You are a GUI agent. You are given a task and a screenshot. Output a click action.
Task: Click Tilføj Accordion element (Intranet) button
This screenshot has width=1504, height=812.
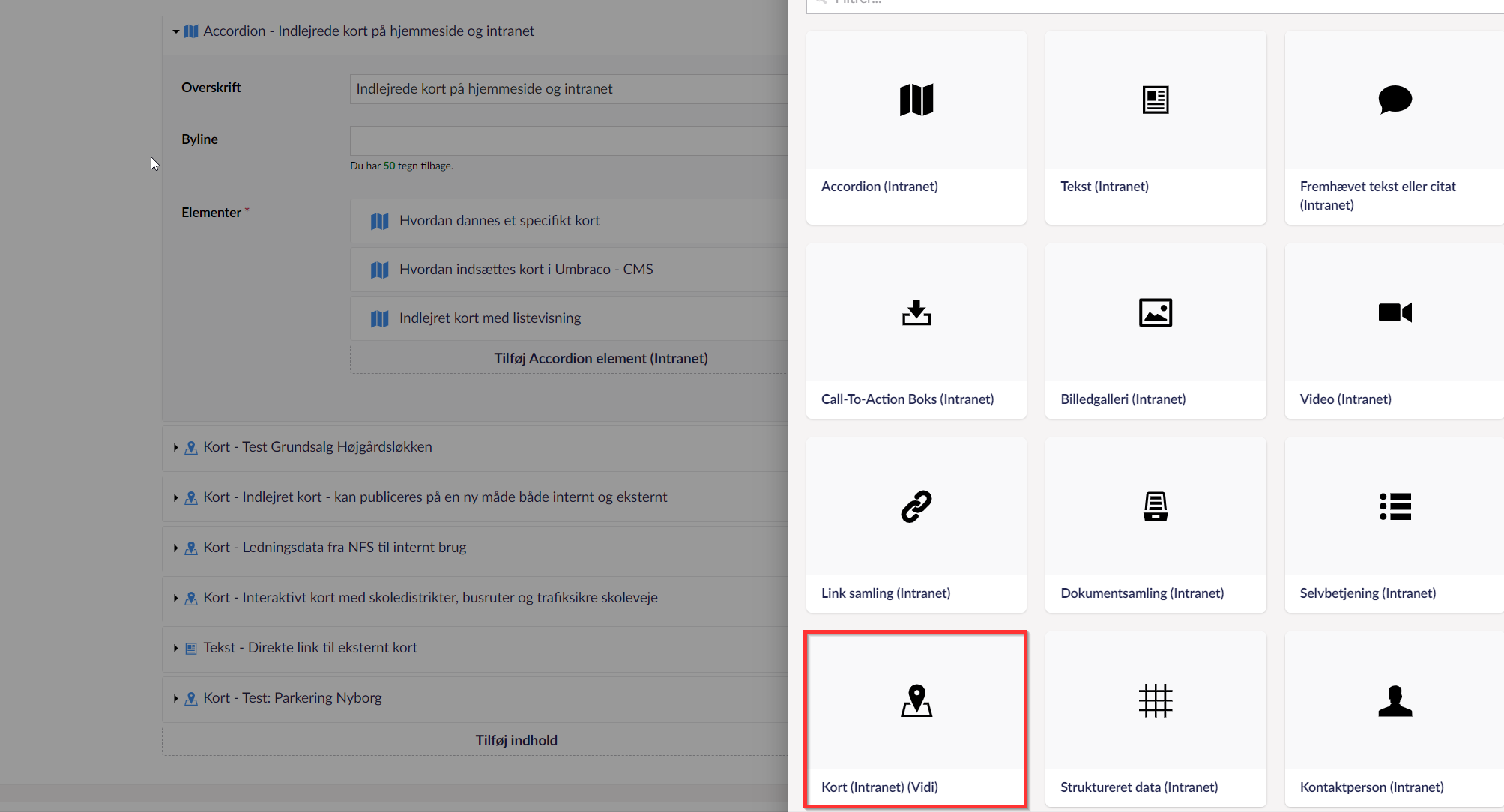pyautogui.click(x=600, y=359)
